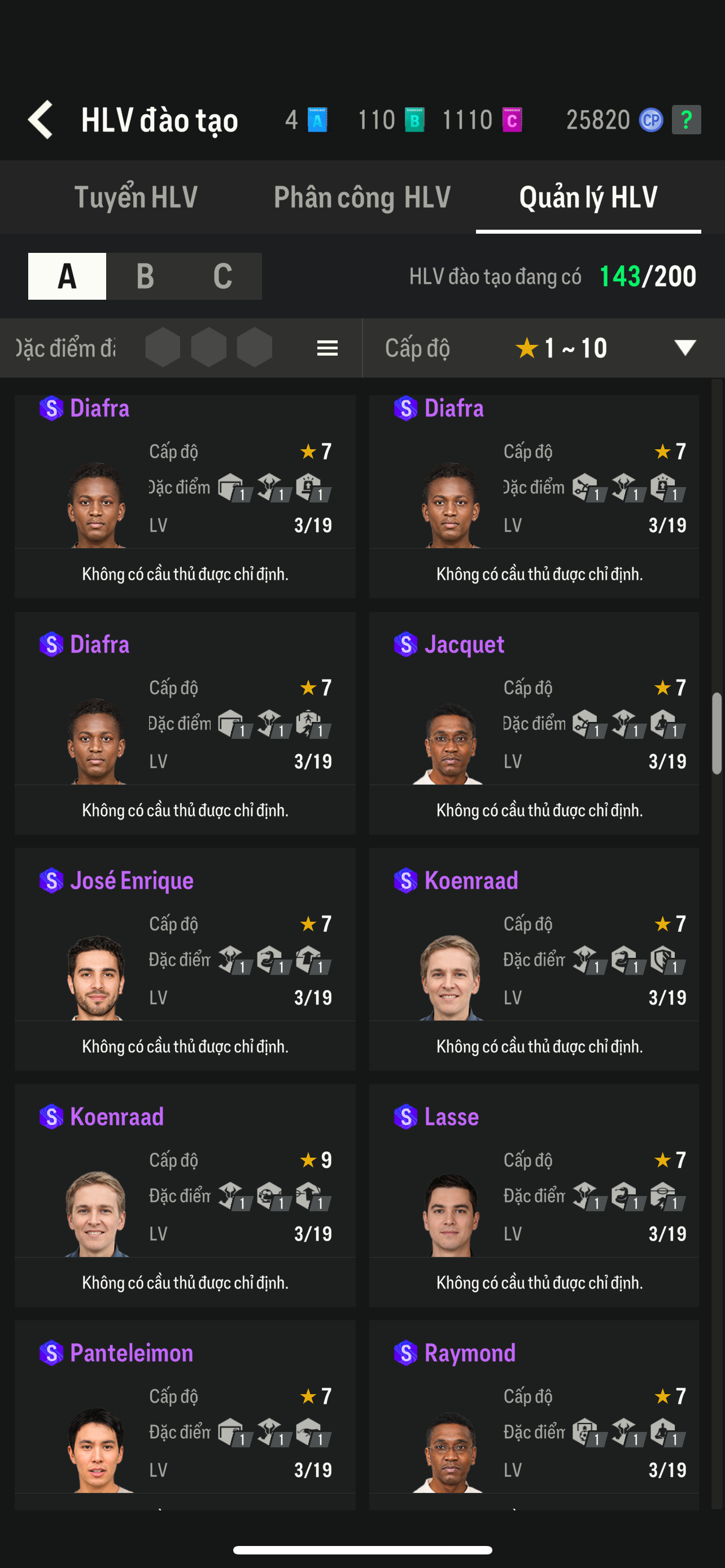Open the José Enrique coach card
725x1568 pixels.
pyautogui.click(x=185, y=959)
